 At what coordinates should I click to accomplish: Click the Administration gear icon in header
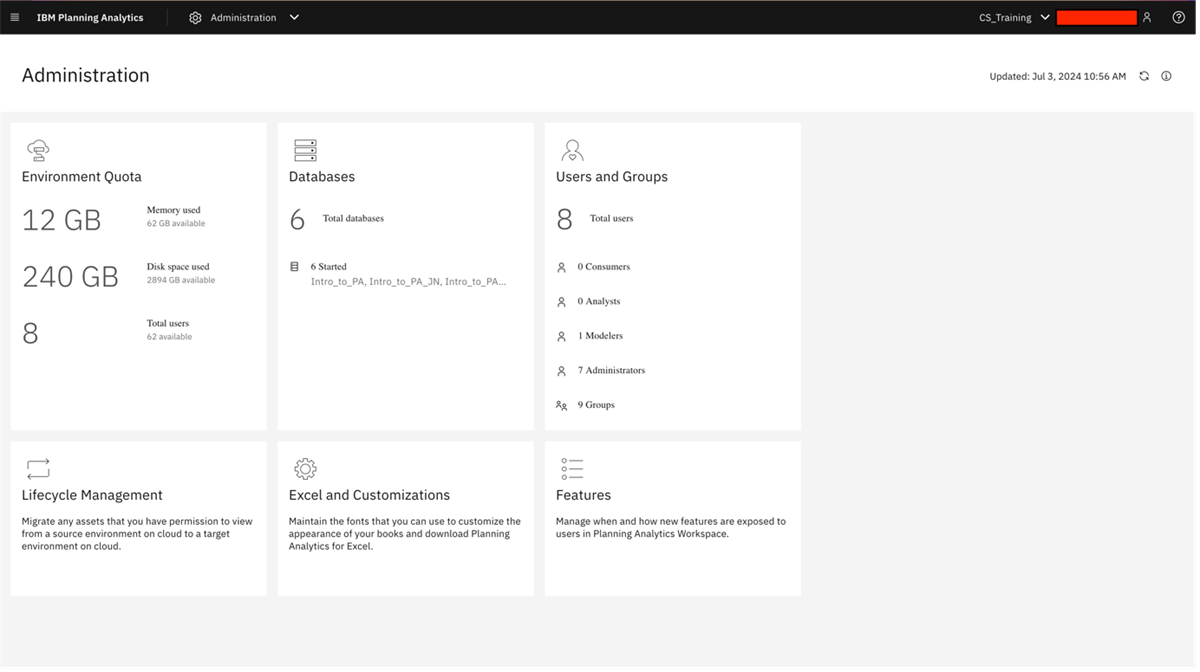point(195,18)
